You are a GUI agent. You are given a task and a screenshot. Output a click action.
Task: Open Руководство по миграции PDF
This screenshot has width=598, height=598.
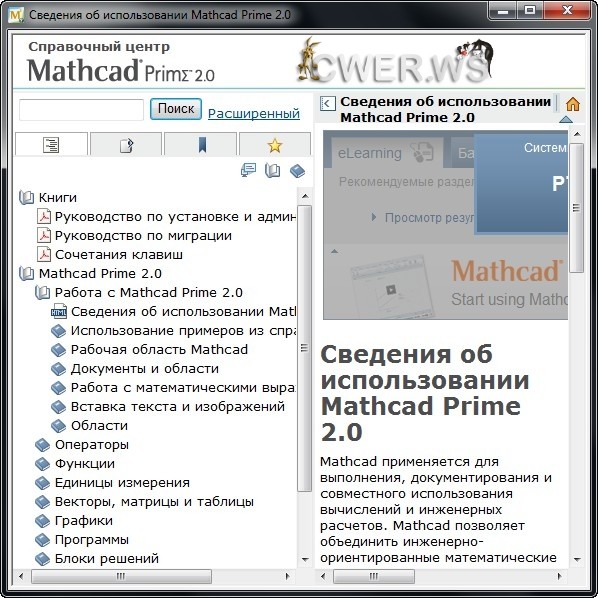(x=143, y=236)
